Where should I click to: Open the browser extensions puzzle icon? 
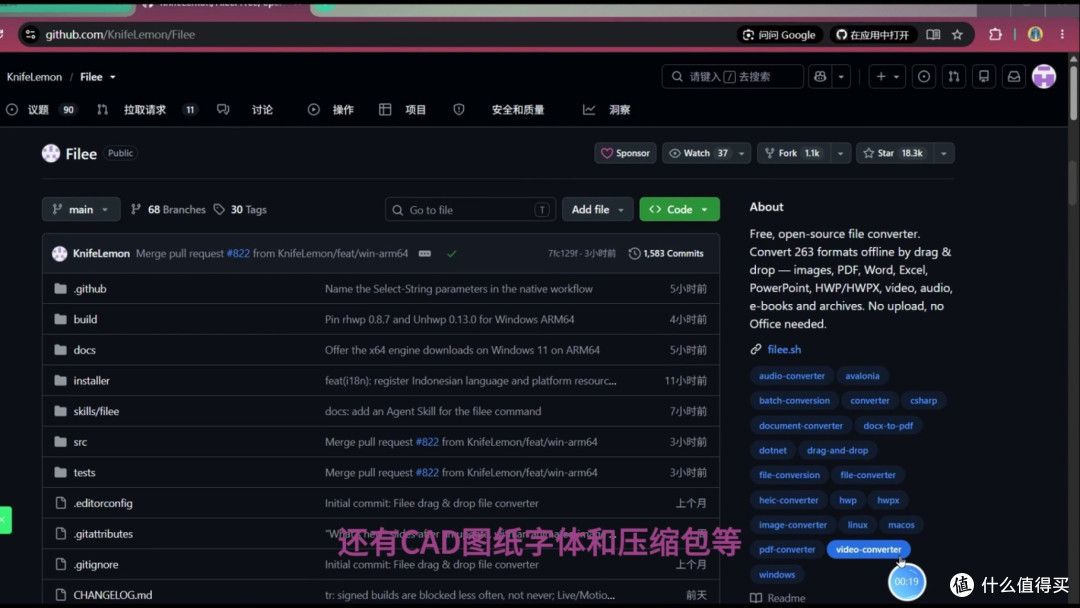(995, 34)
